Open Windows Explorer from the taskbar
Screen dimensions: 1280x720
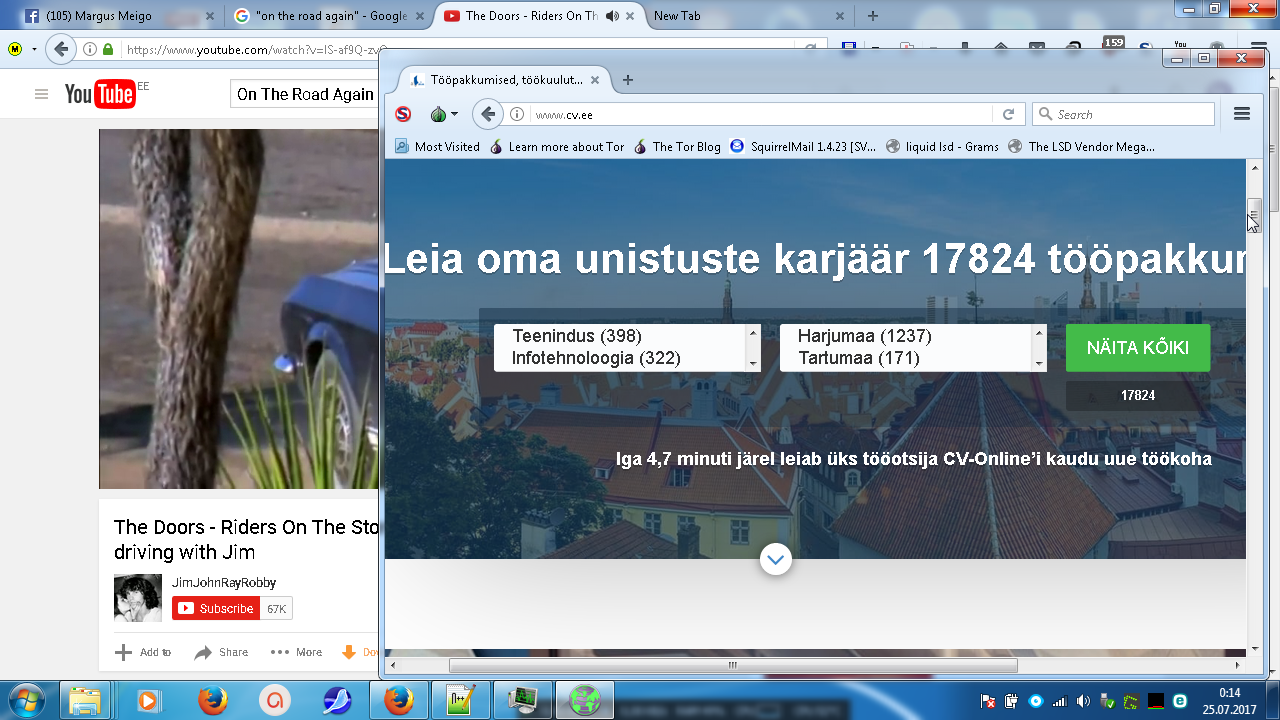click(x=85, y=701)
